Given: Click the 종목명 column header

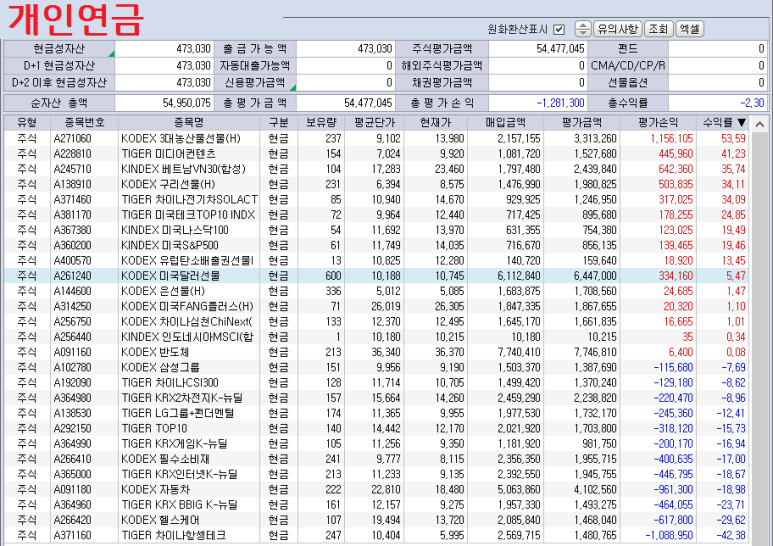Looking at the screenshot, I should pyautogui.click(x=189, y=122).
